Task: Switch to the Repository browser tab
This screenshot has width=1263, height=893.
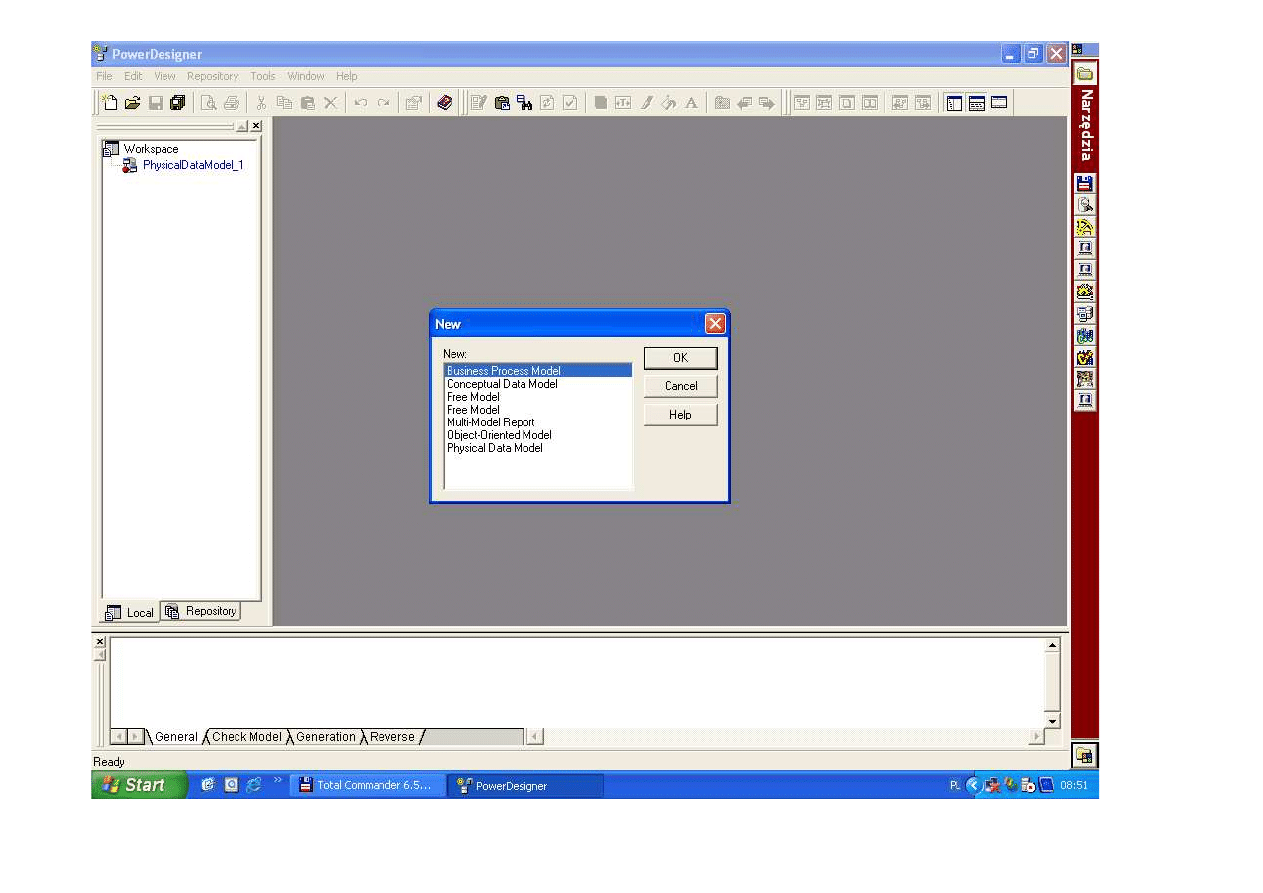Action: pyautogui.click(x=202, y=611)
